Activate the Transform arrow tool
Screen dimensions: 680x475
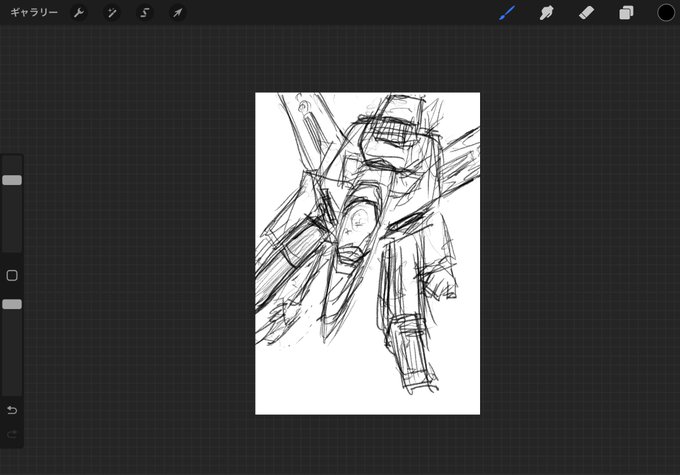click(178, 13)
